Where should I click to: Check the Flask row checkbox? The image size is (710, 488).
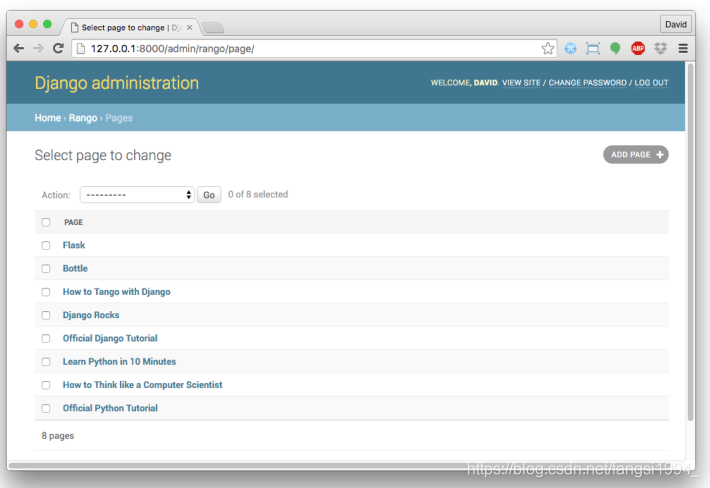46,245
